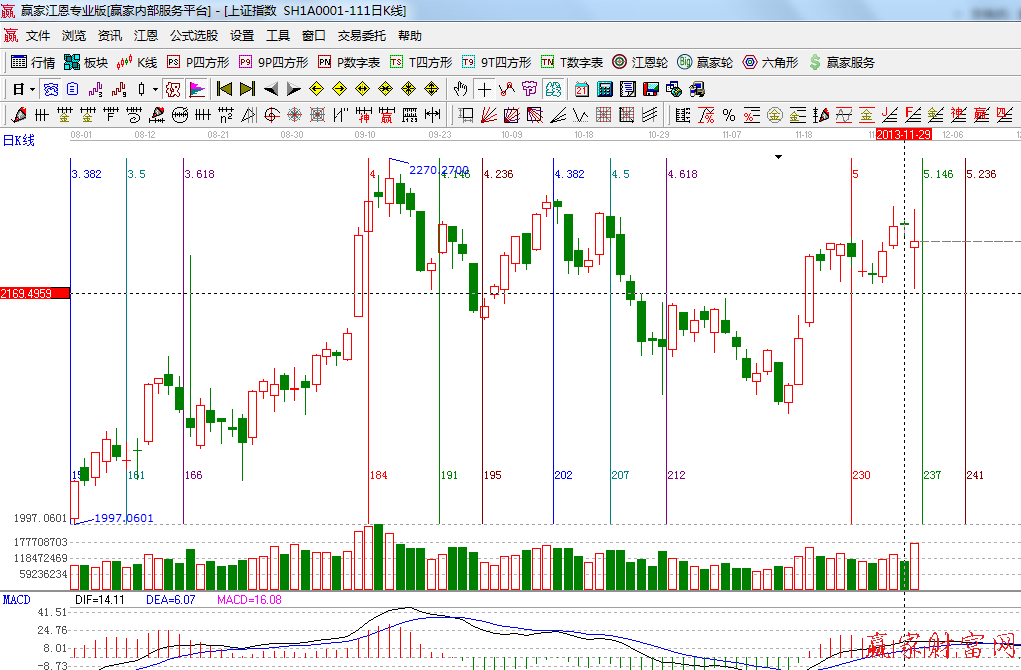Click the T数字表 toolbar button

click(572, 62)
